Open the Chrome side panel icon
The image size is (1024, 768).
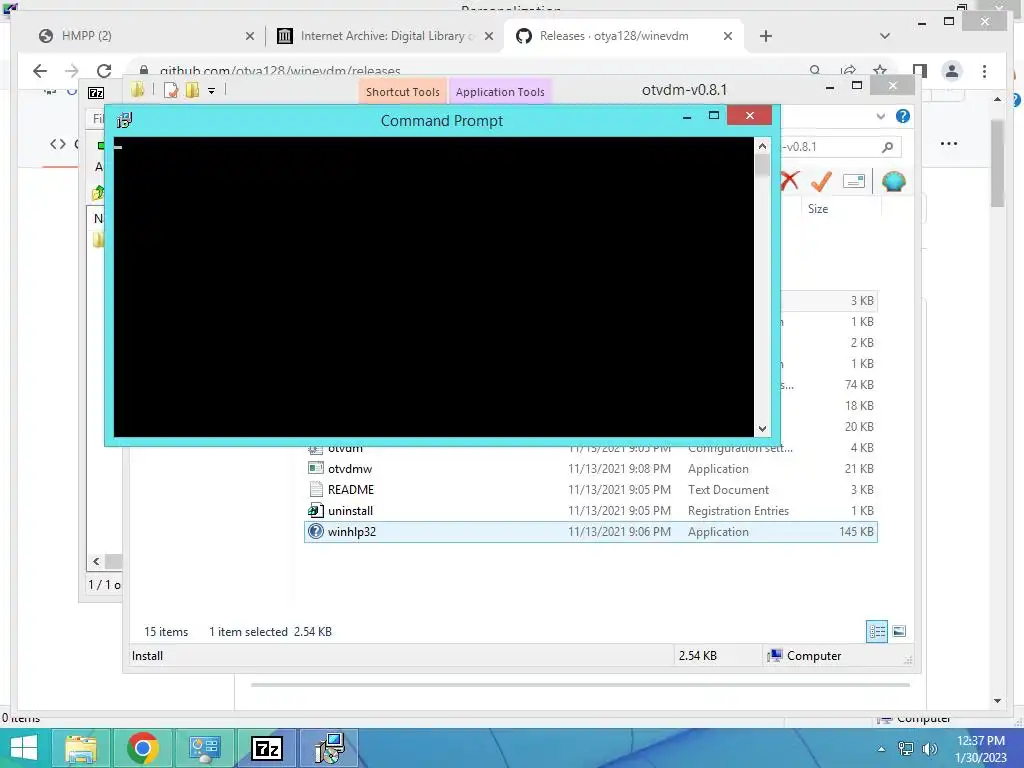(x=920, y=71)
